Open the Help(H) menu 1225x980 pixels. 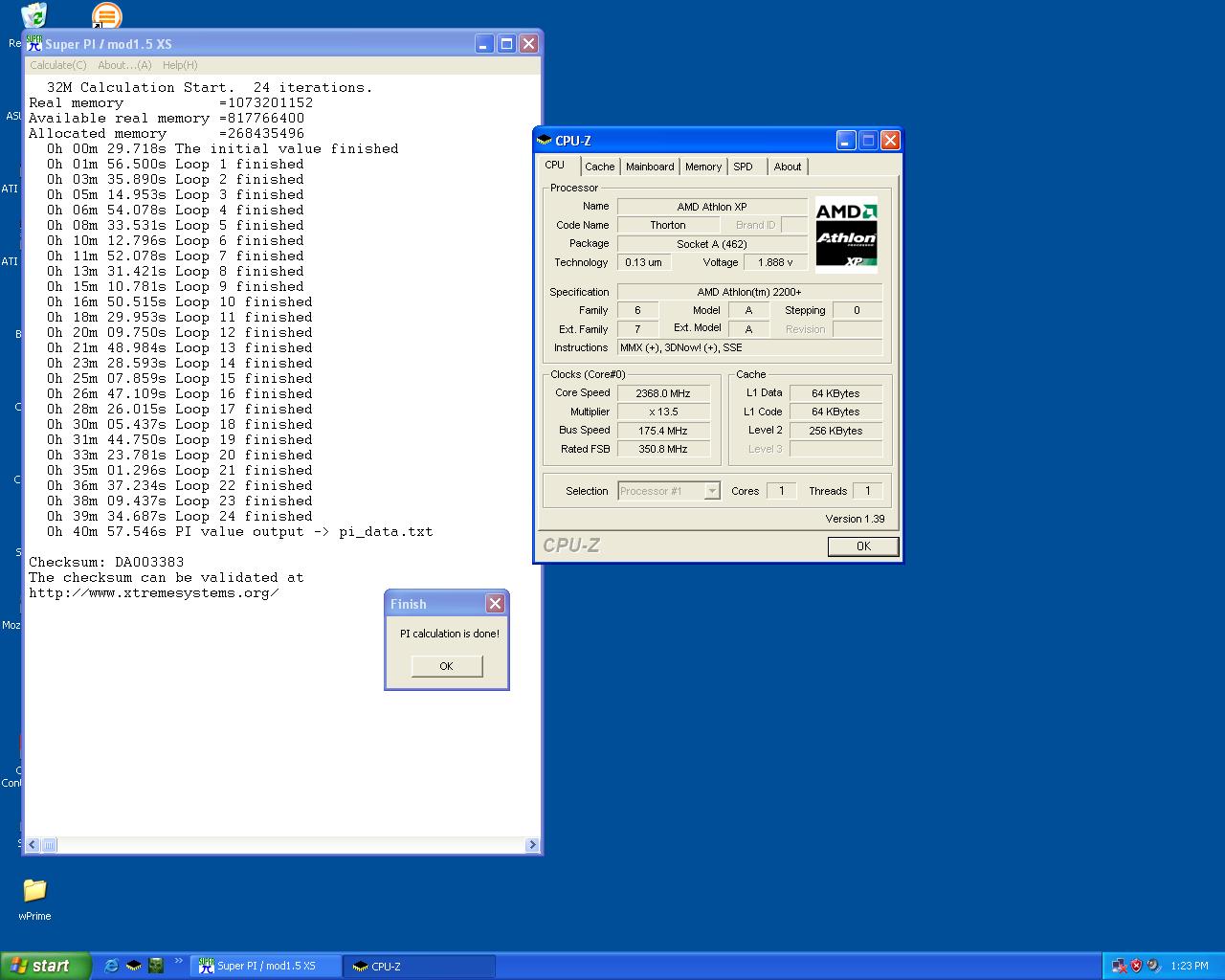coord(180,65)
